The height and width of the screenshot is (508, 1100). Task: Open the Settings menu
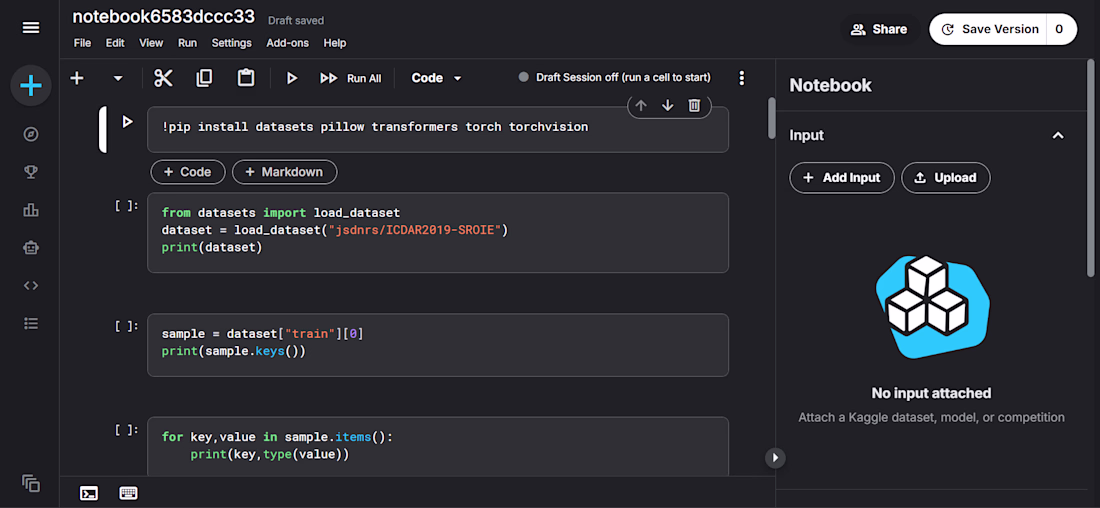point(232,43)
